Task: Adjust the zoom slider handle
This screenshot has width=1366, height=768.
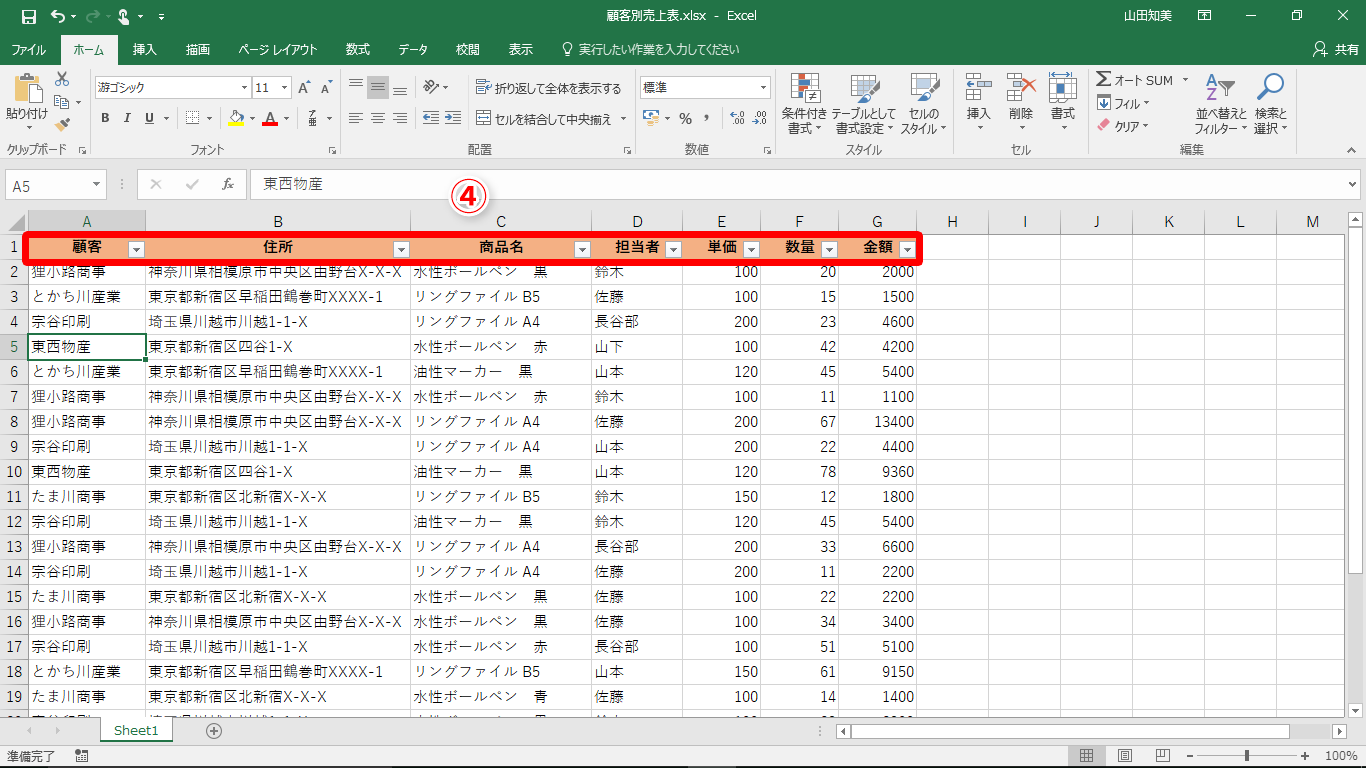Action: 1246,756
